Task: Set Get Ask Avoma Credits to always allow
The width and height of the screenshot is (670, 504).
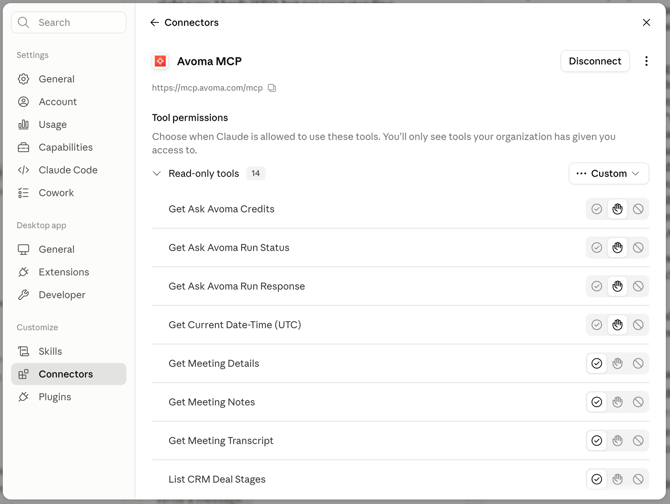Action: point(597,209)
